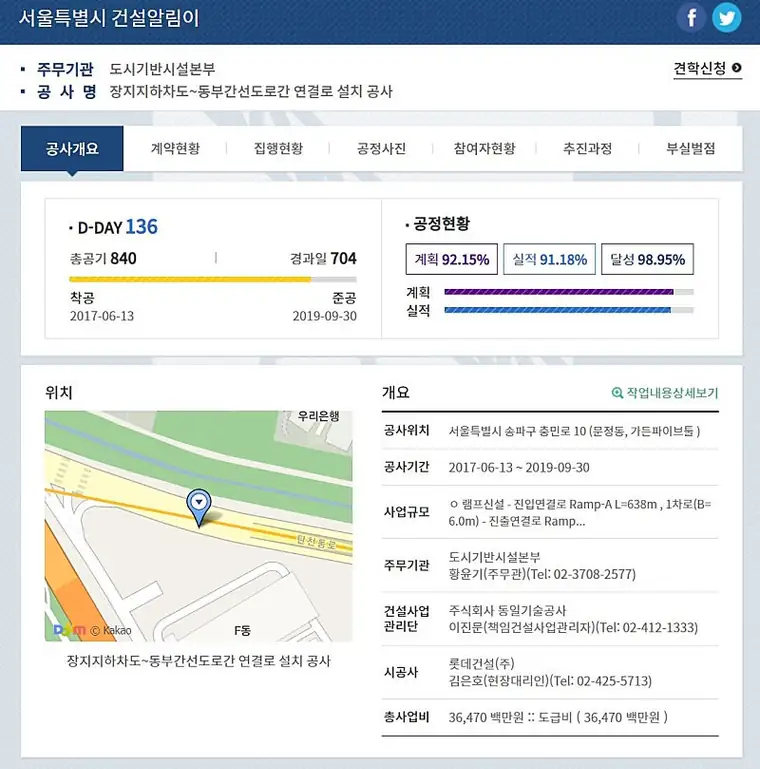Click the 개요 section heading
The width and height of the screenshot is (760, 769).
(x=396, y=392)
